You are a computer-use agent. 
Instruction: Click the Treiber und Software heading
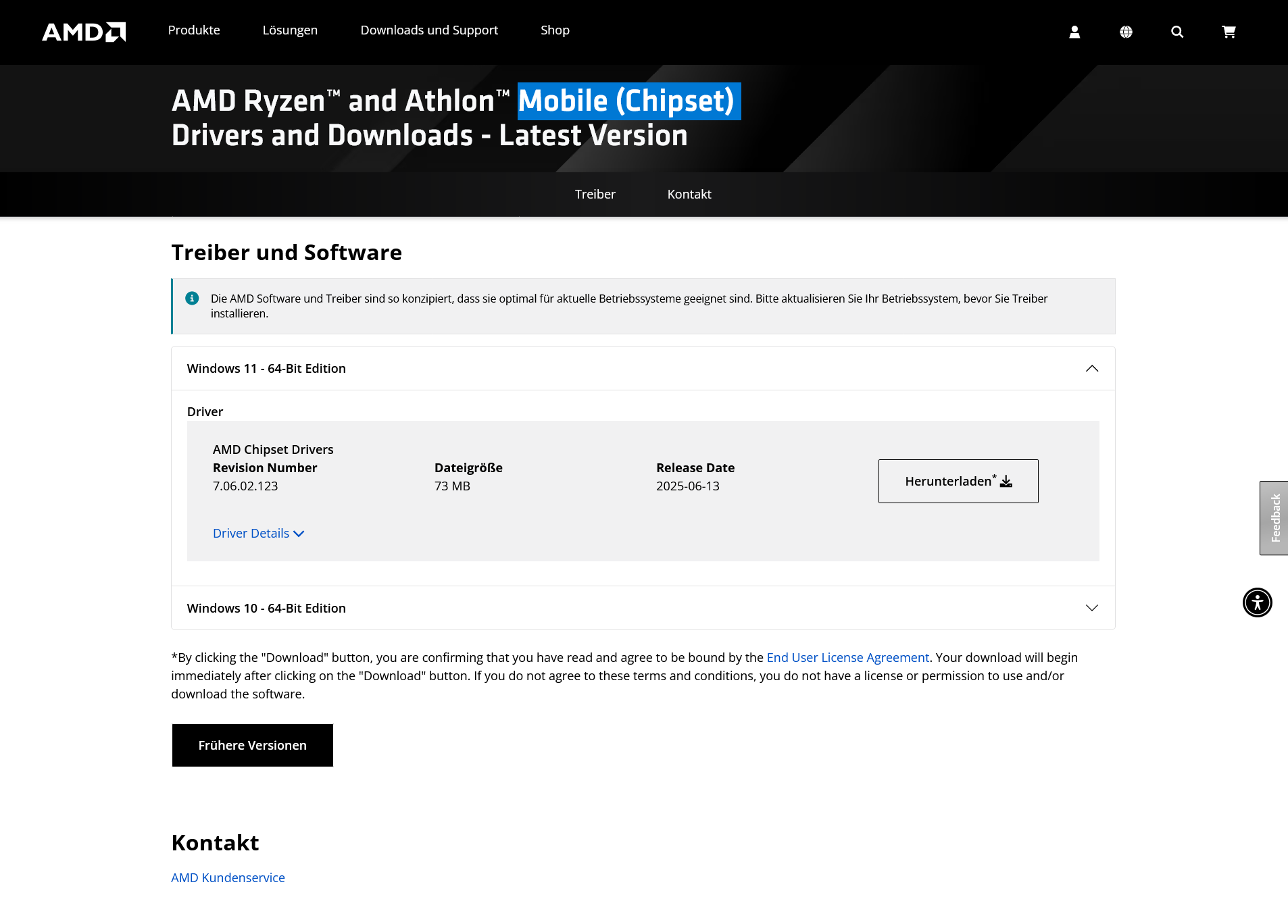pos(287,253)
